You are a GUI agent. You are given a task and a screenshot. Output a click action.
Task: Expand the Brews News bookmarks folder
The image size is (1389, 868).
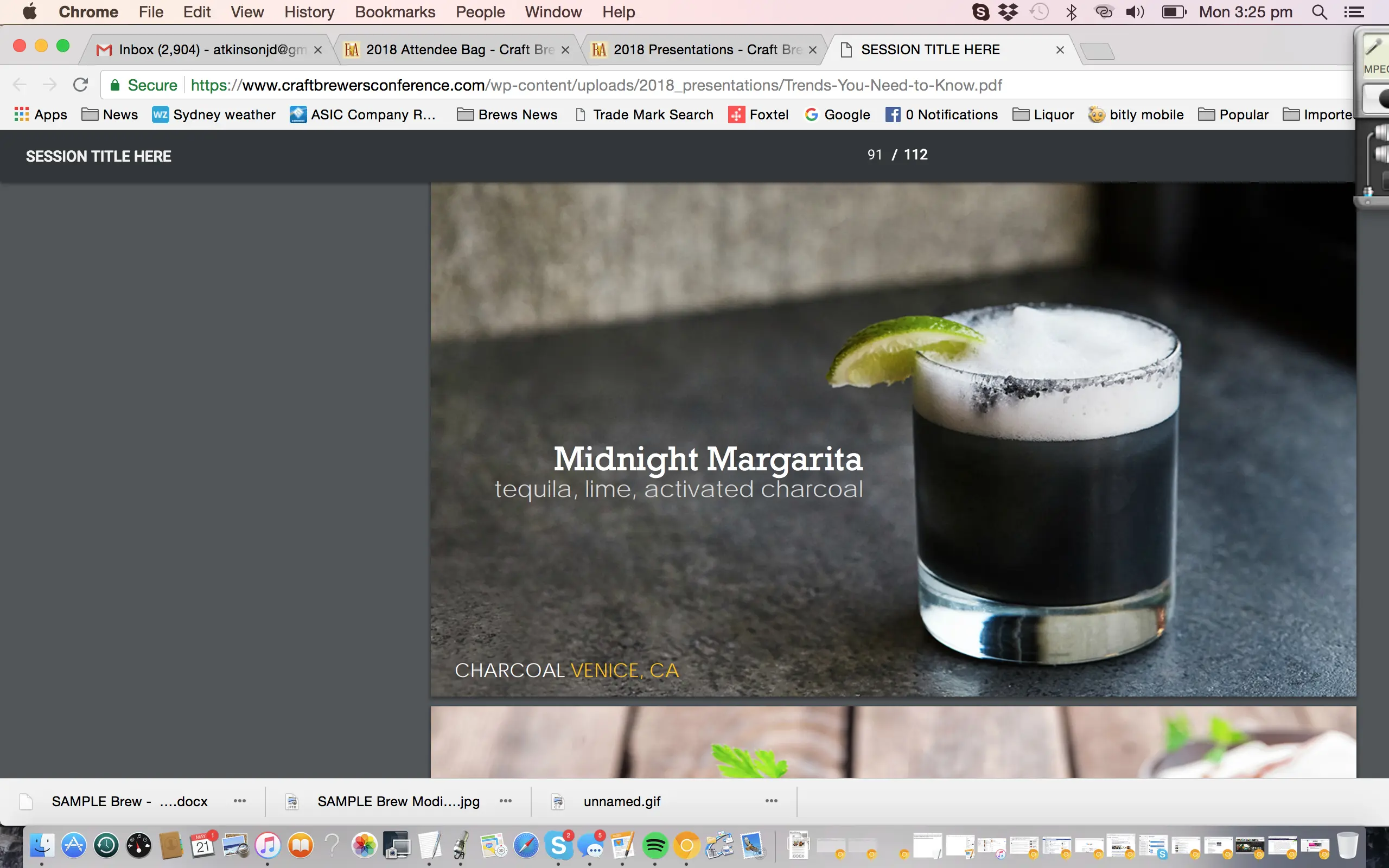tap(507, 115)
